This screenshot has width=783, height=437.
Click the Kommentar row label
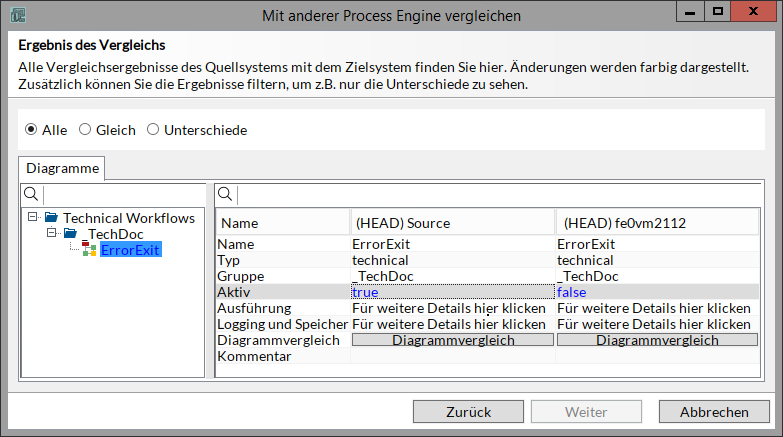(x=254, y=356)
